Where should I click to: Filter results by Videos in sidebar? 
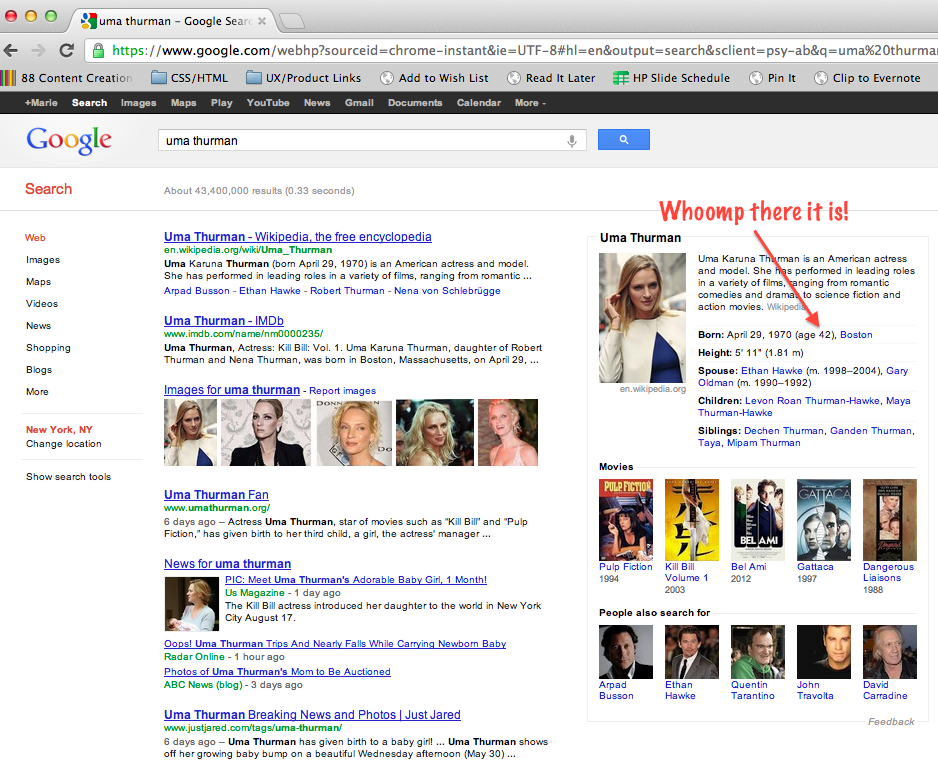coord(42,303)
